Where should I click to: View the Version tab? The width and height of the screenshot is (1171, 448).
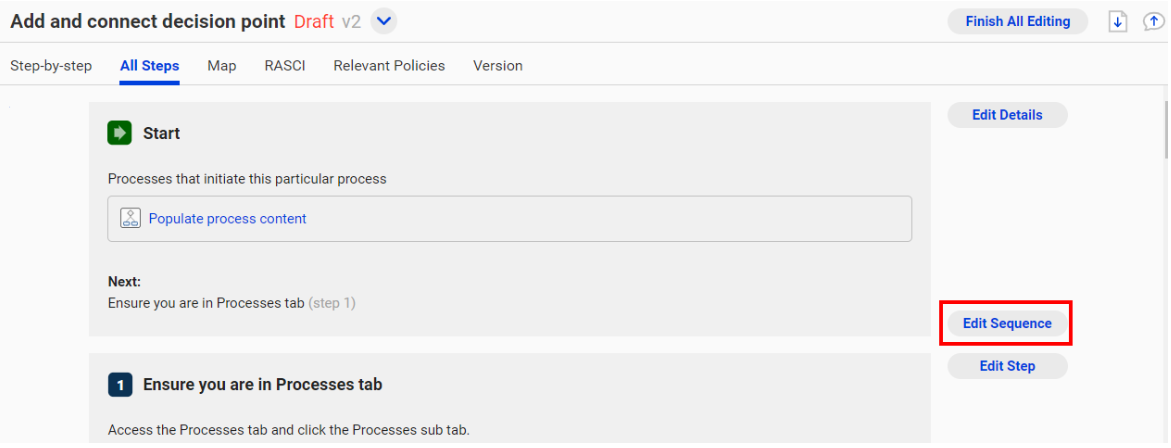(498, 66)
